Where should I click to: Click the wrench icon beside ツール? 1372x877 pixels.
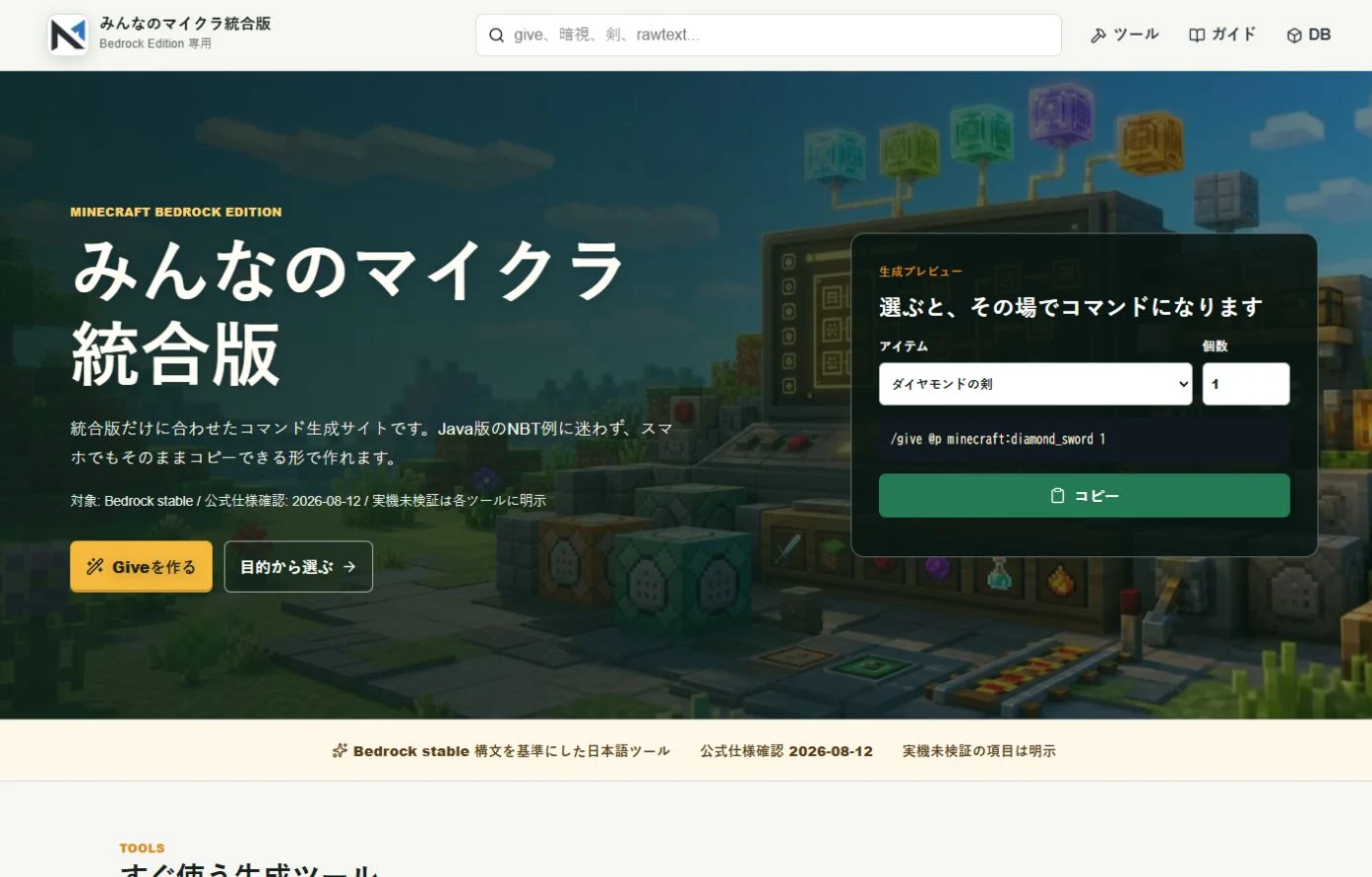pos(1098,35)
